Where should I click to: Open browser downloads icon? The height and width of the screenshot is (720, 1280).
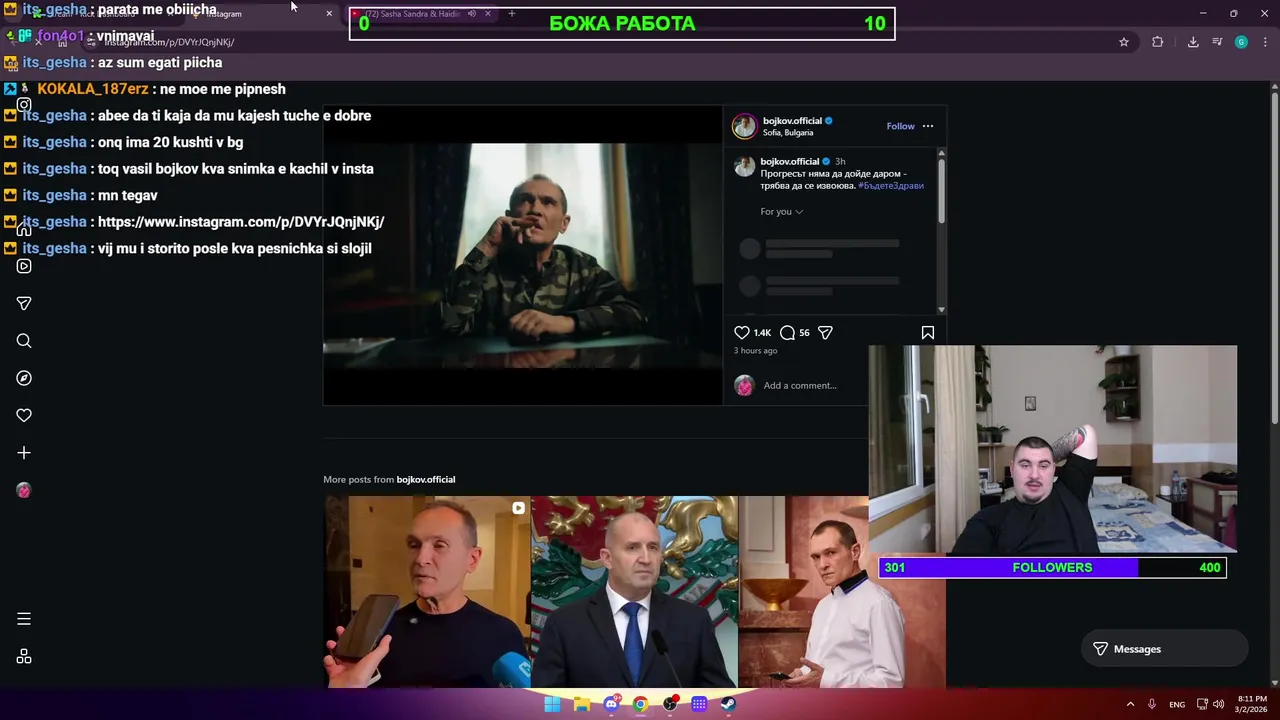1193,42
